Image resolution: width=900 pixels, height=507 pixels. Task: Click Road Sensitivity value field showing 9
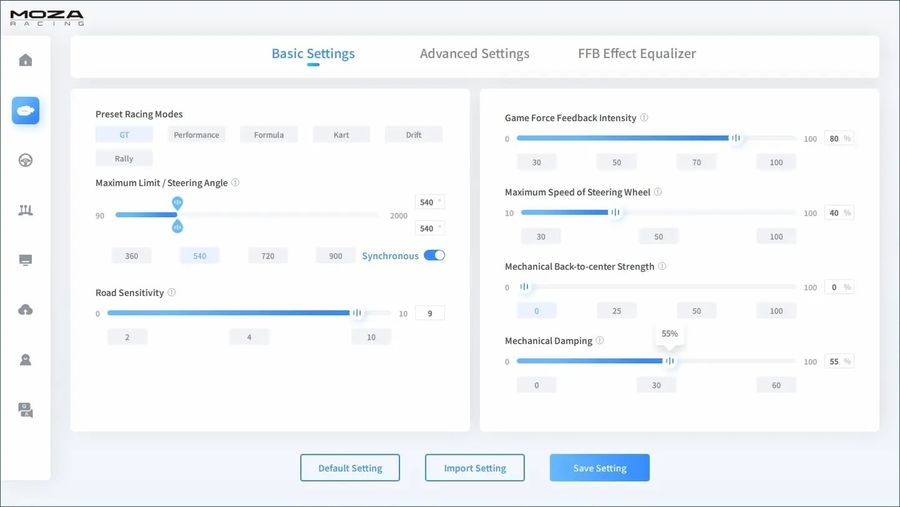tap(429, 314)
